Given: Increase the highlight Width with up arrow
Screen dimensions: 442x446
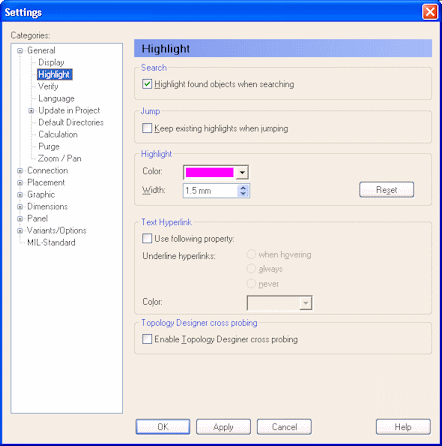Looking at the screenshot, I should click(x=243, y=188).
